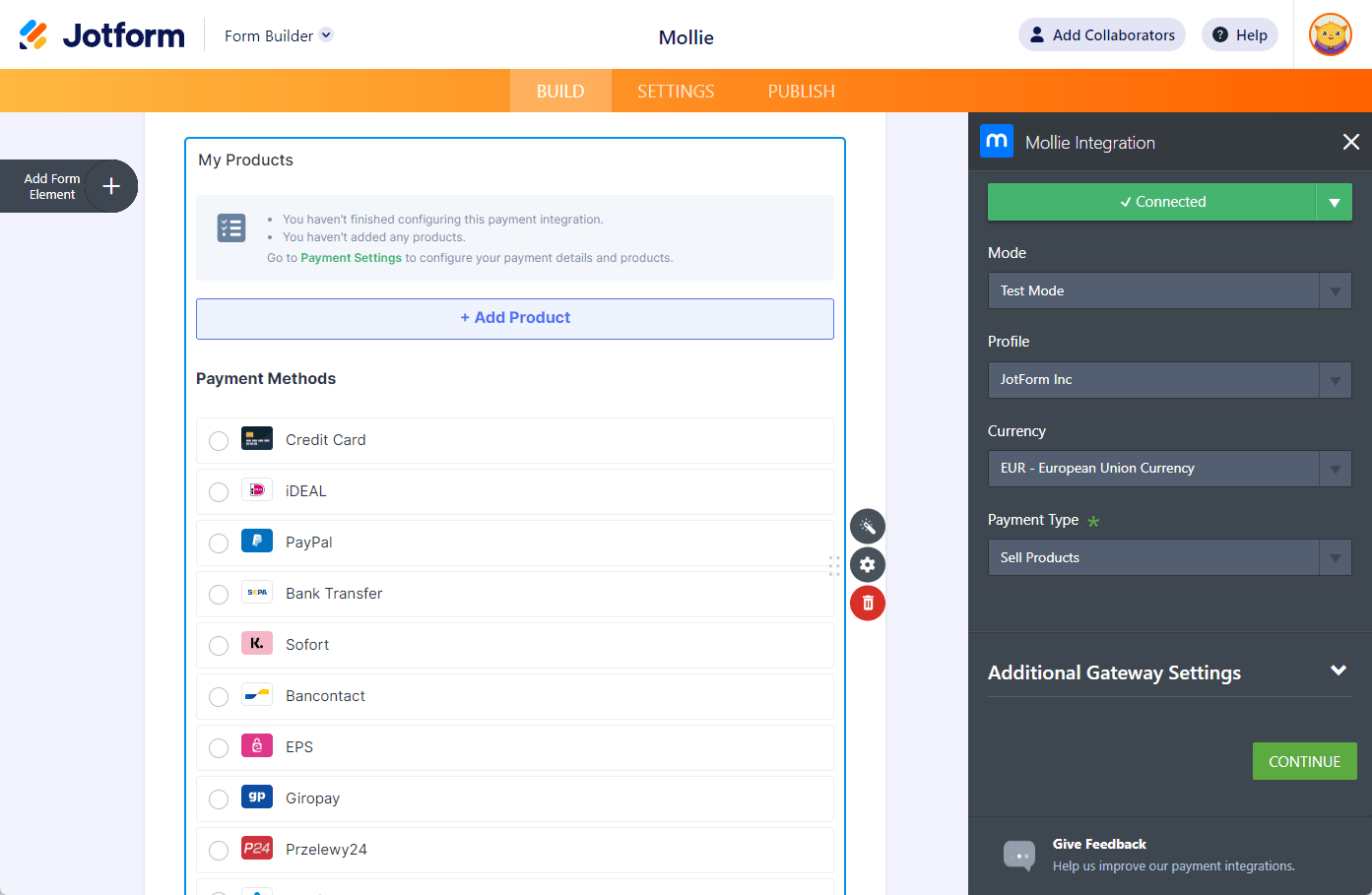The width and height of the screenshot is (1372, 895).
Task: Click the Give Feedback link
Action: 1099,844
